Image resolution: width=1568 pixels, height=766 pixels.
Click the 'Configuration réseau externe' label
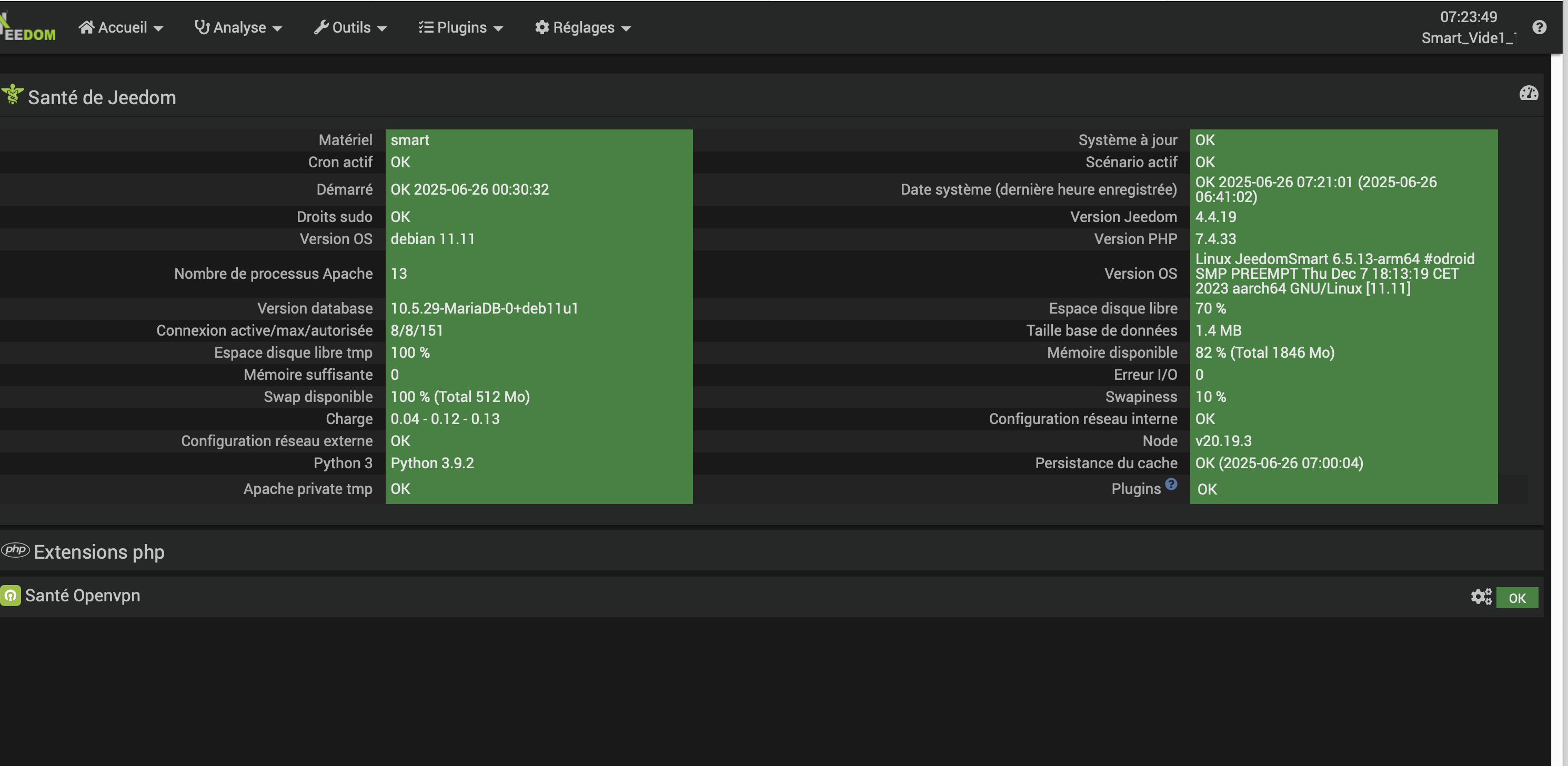pos(277,441)
